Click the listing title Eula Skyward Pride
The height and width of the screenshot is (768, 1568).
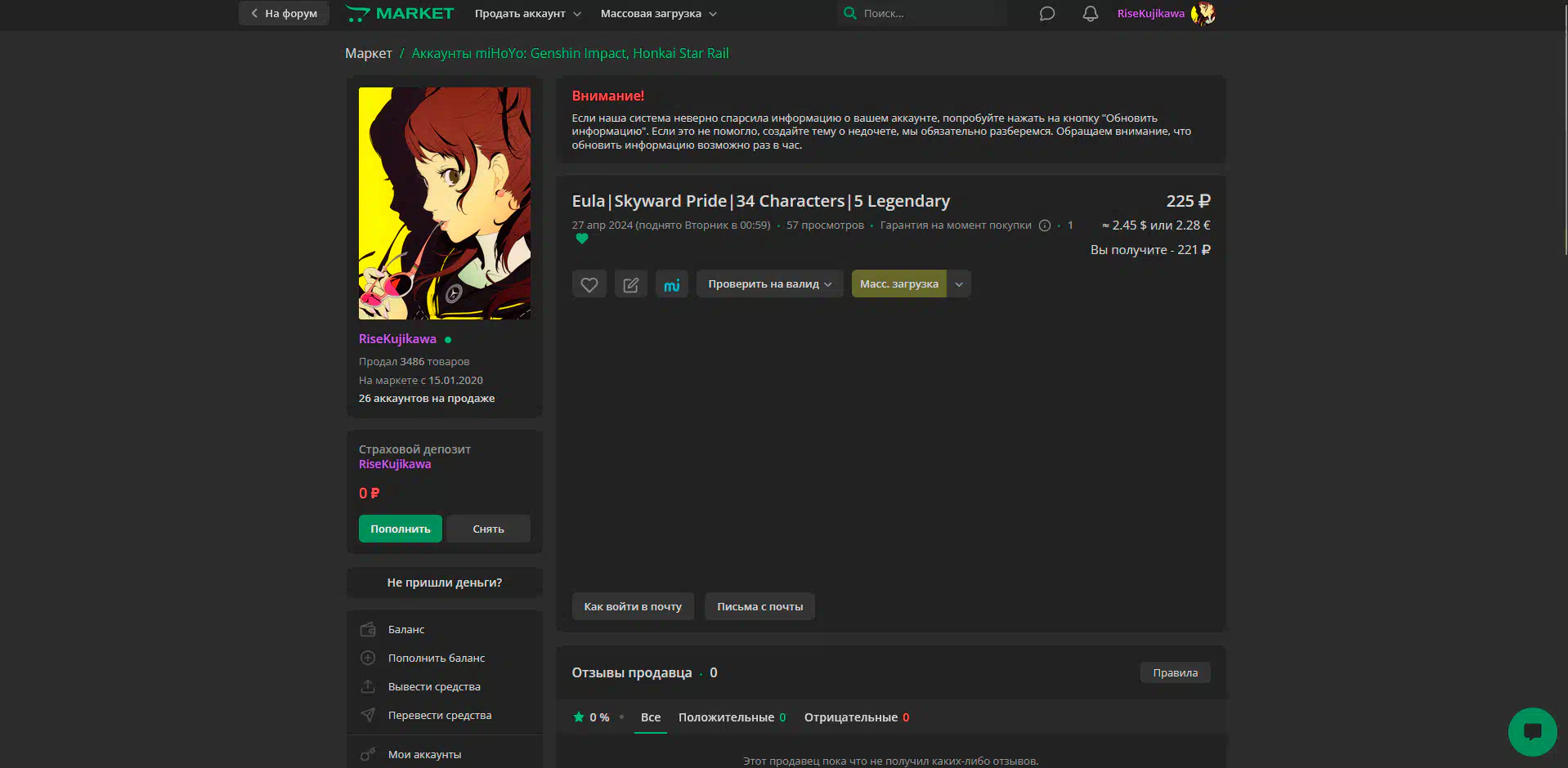click(x=761, y=201)
